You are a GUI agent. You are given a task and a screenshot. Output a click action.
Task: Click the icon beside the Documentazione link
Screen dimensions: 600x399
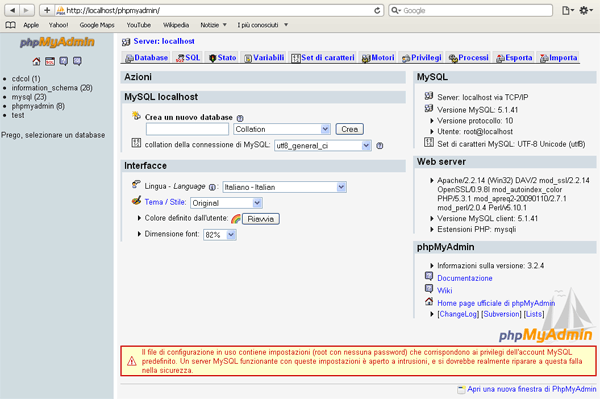click(429, 276)
